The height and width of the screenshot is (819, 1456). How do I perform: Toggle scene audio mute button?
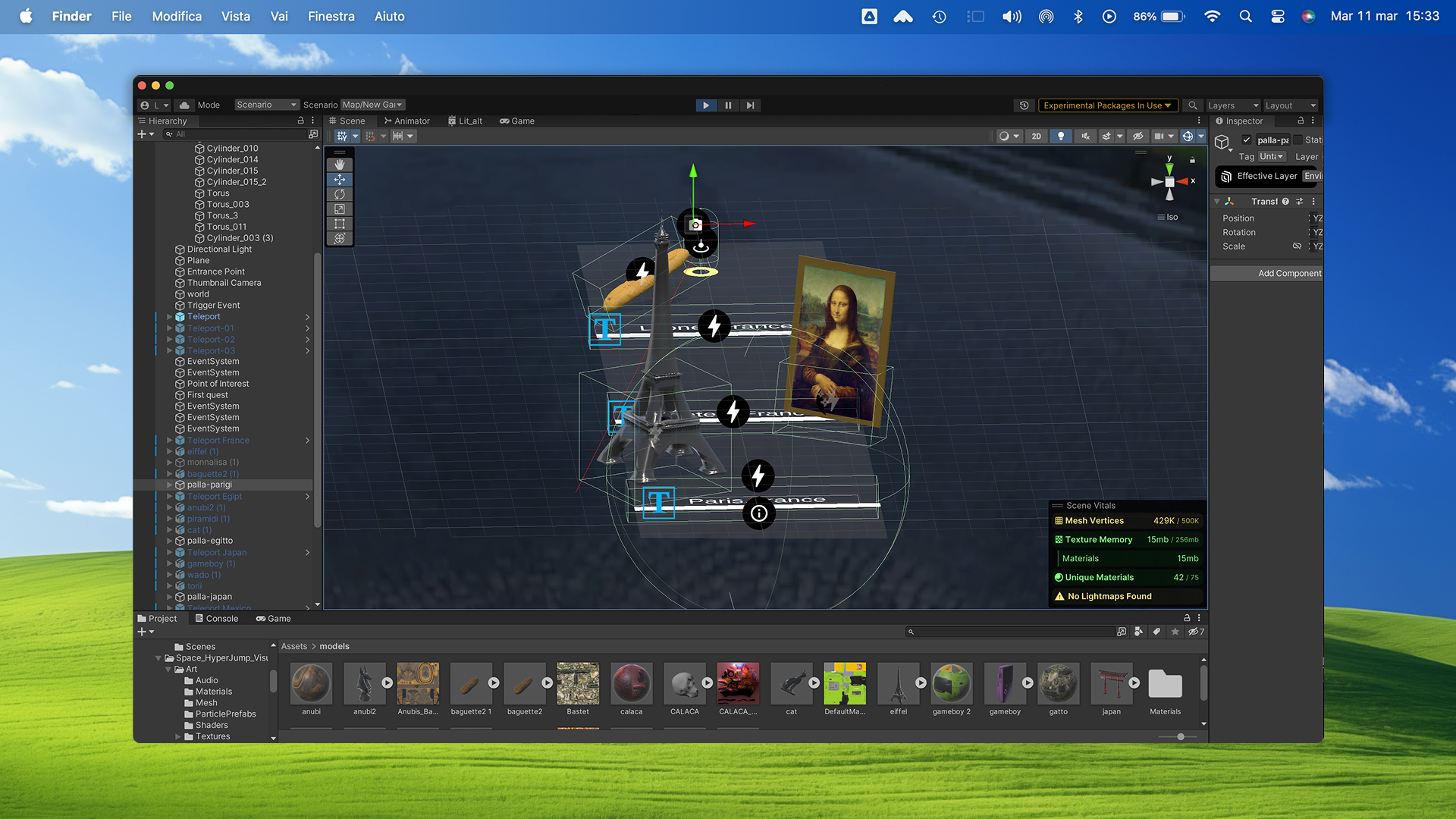[1085, 136]
